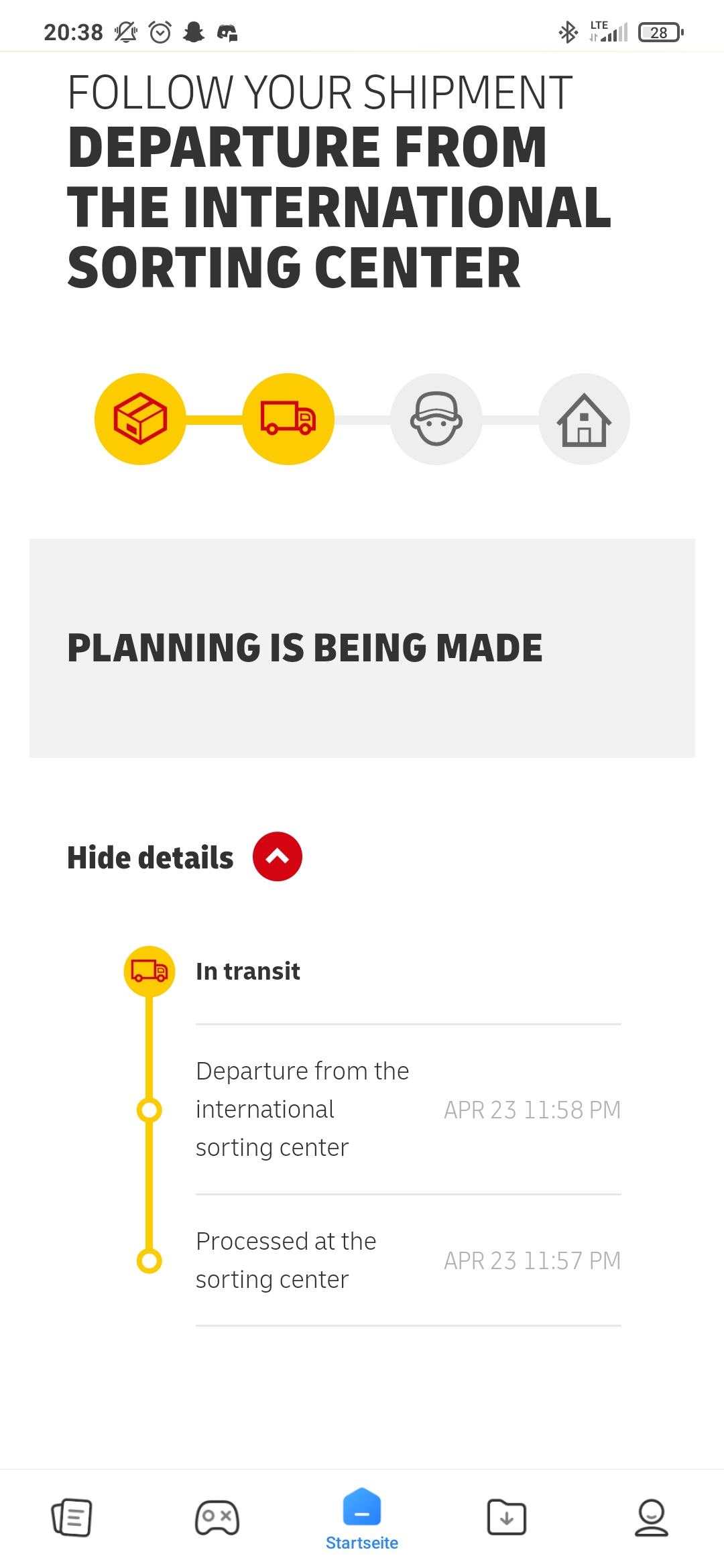This screenshot has height=1568, width=724.
Task: Tap timeline marker for processed event
Action: click(149, 1260)
